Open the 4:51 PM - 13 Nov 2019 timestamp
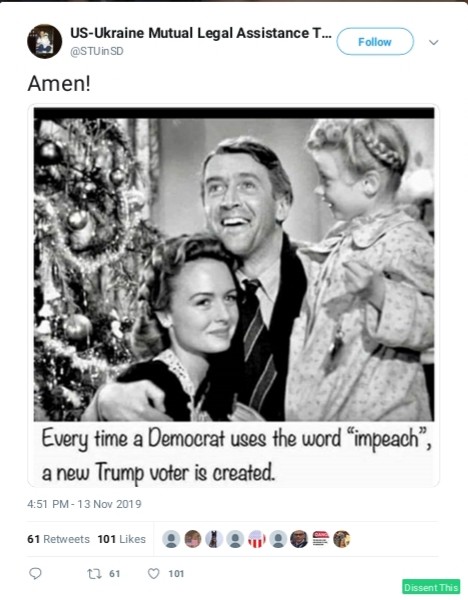468x600 pixels. click(x=84, y=504)
